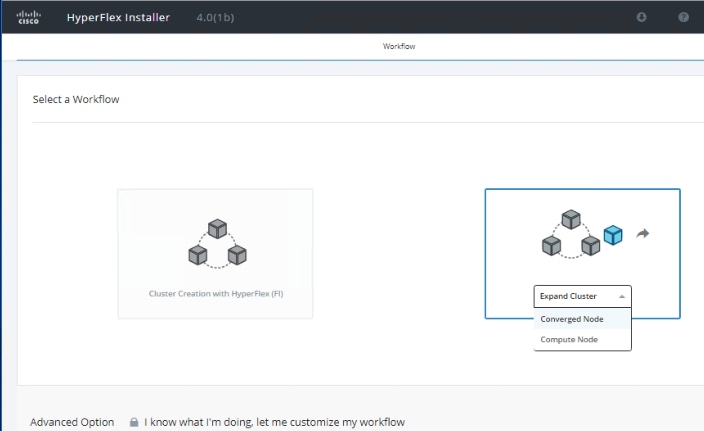Select Cluster Creation with HyperFlex (FI) card

click(x=216, y=254)
